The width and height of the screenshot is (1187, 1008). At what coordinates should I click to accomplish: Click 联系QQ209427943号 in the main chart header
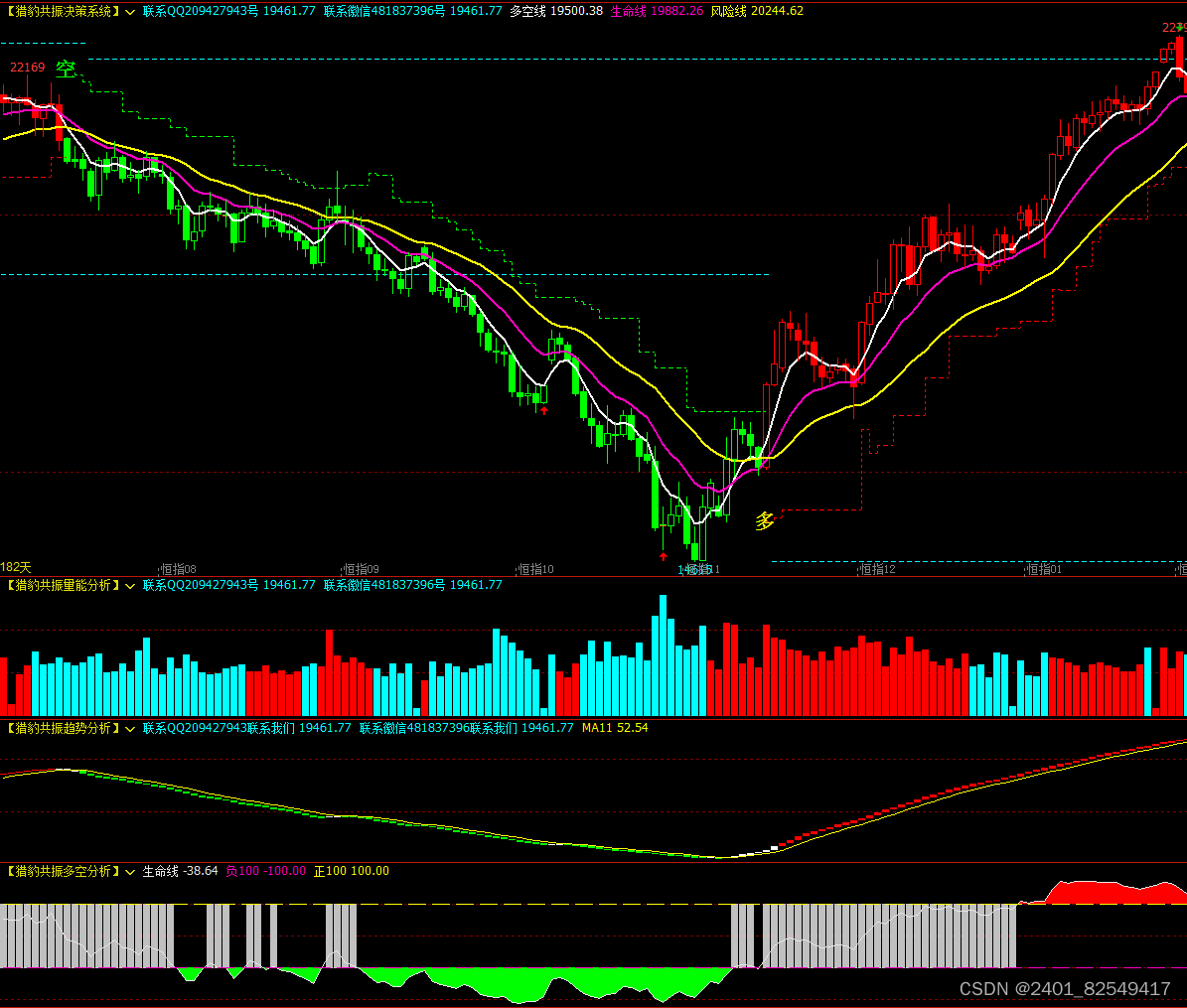pos(201,11)
